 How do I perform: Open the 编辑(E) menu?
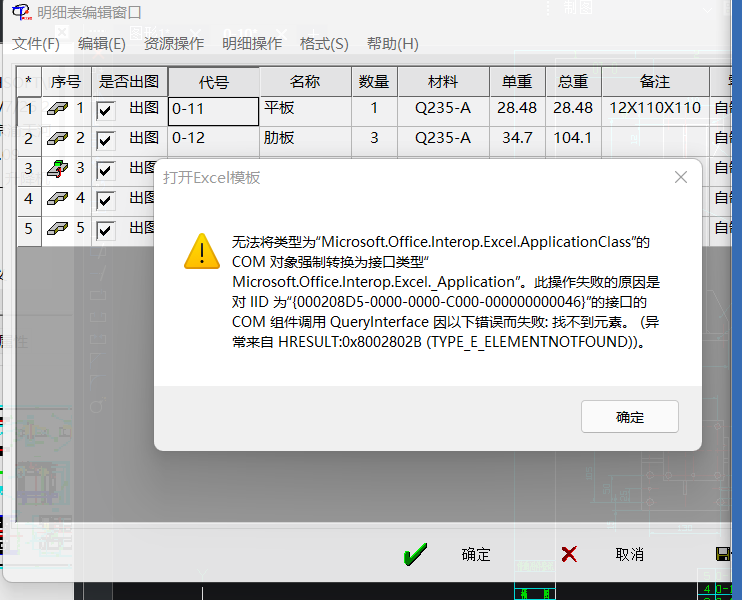pyautogui.click(x=102, y=44)
